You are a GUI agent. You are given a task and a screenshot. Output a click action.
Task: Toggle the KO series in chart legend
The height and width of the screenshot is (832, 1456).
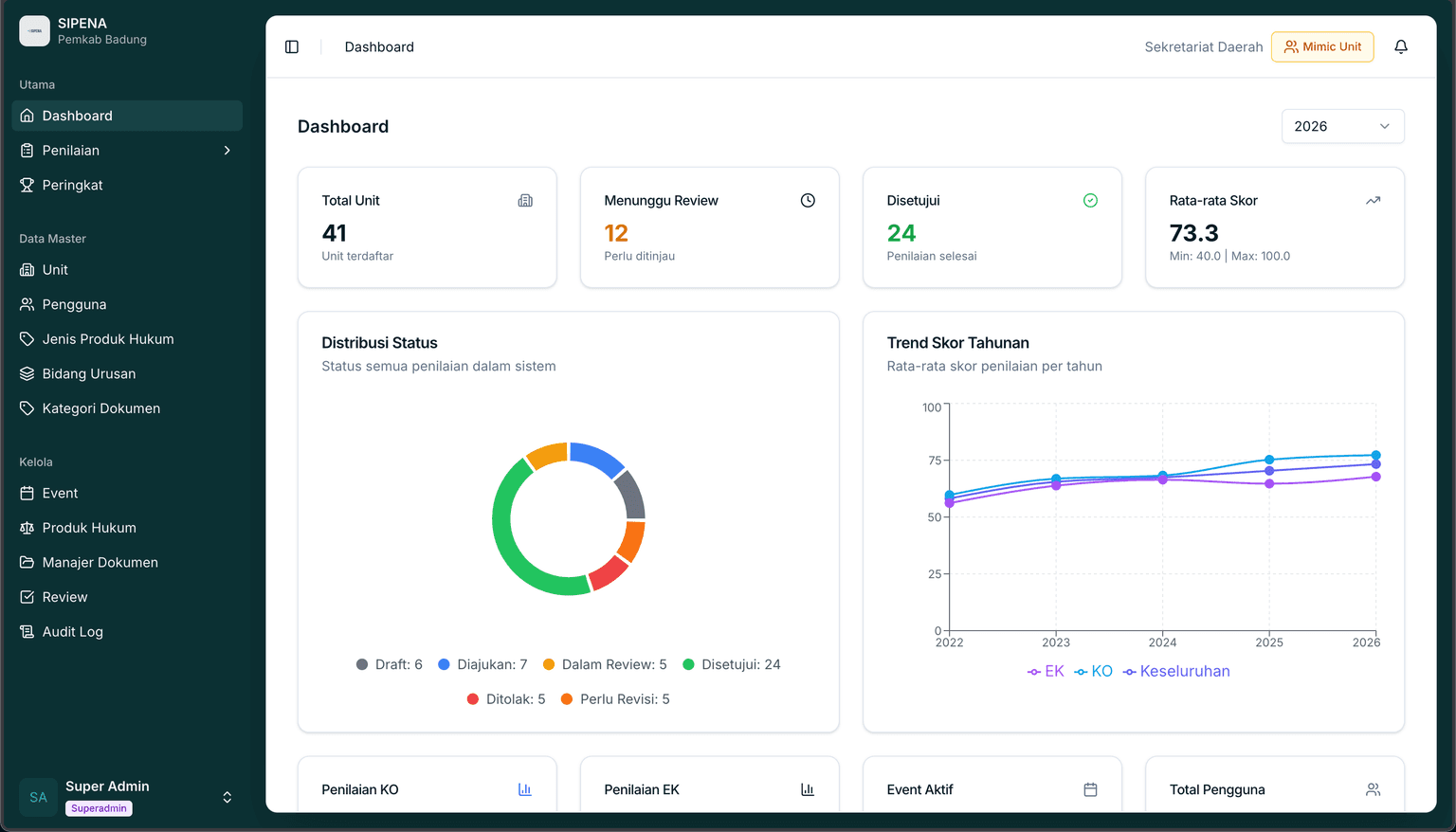pyautogui.click(x=1093, y=671)
